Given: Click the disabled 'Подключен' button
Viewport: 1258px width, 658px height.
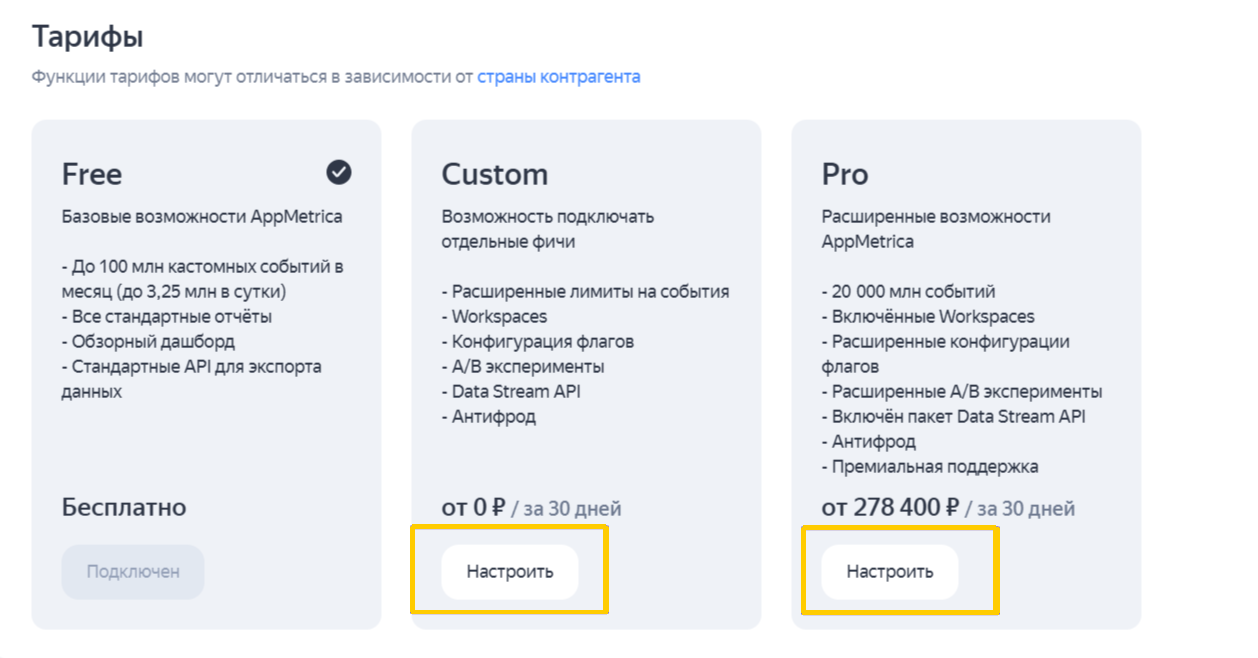Looking at the screenshot, I should click(133, 572).
